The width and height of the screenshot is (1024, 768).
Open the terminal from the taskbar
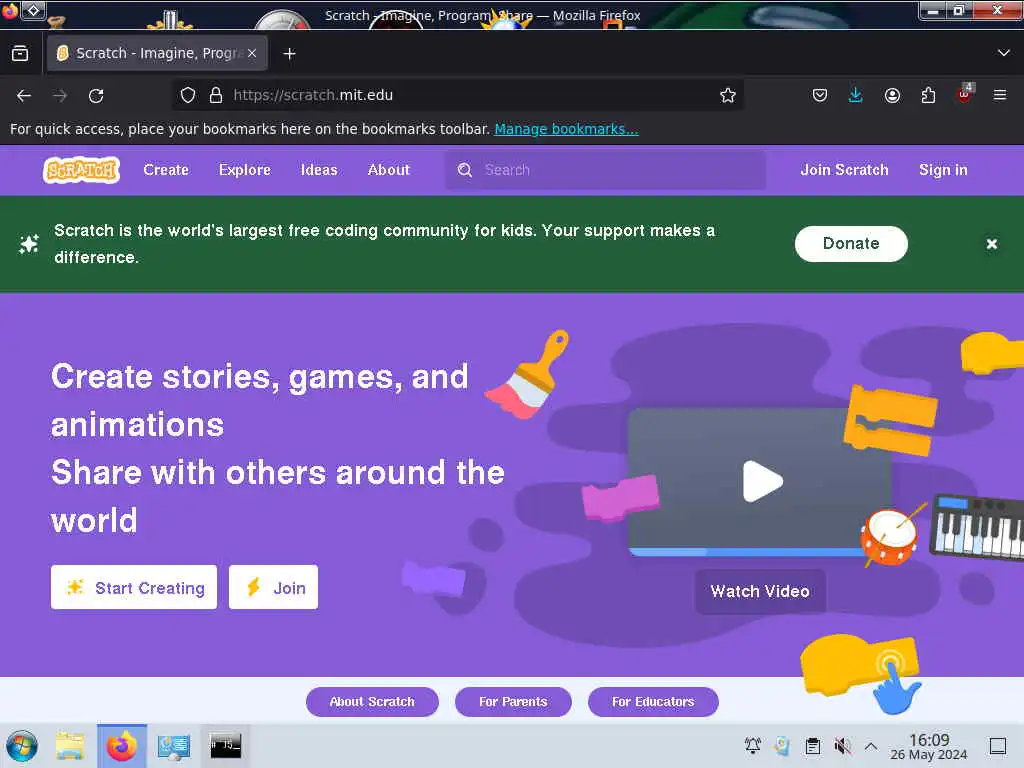225,746
